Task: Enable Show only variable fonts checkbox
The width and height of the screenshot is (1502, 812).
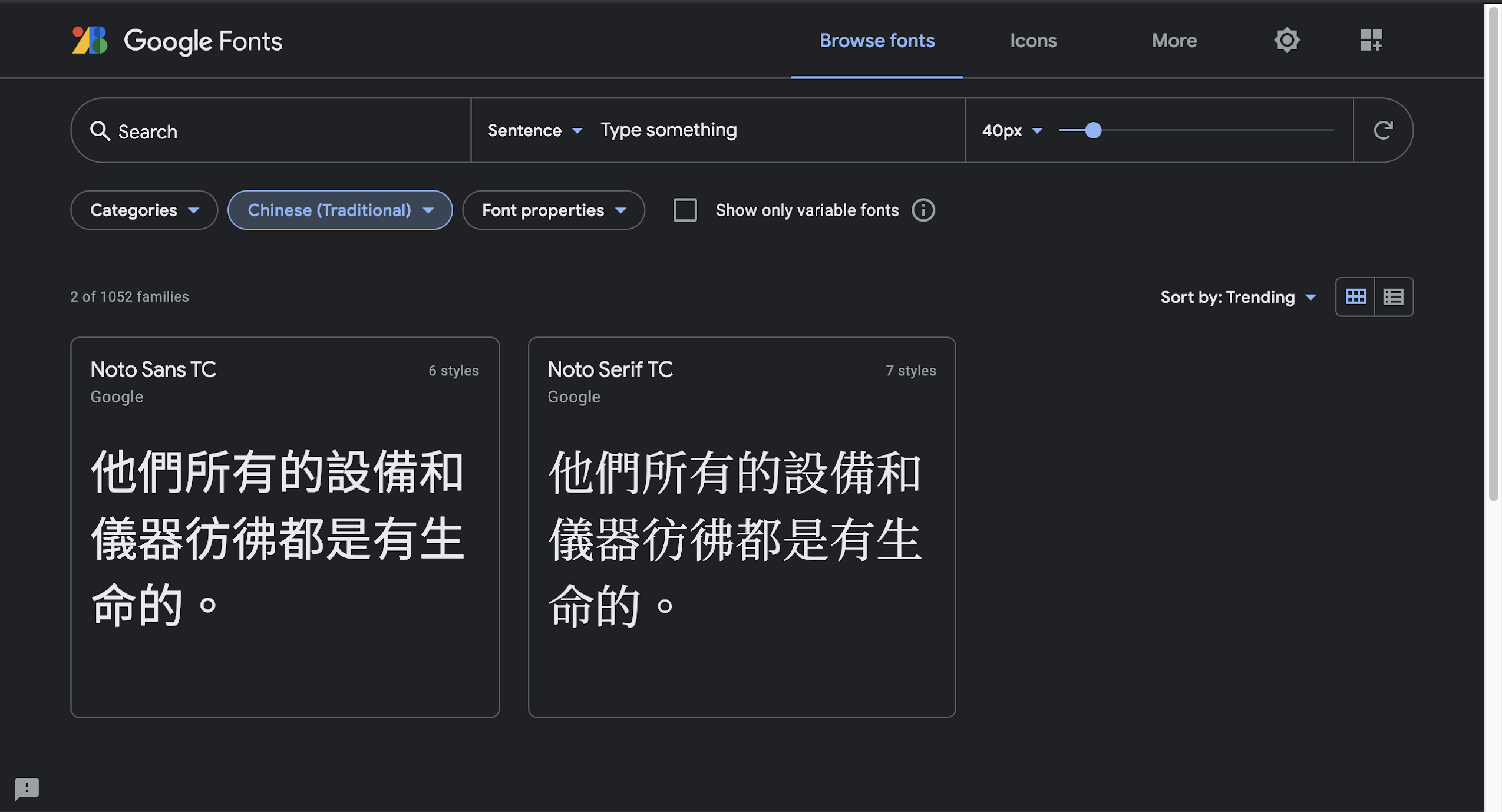Action: [x=685, y=210]
